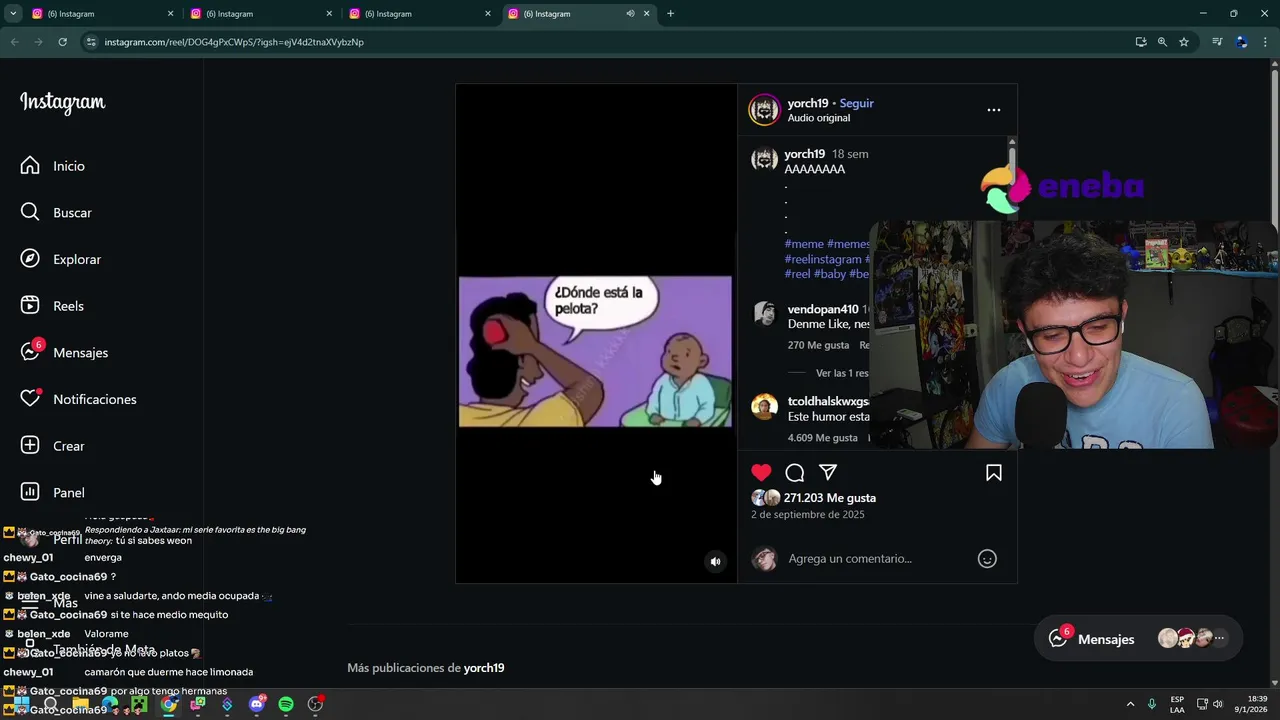
Task: Open Audio original link
Action: coord(818,118)
